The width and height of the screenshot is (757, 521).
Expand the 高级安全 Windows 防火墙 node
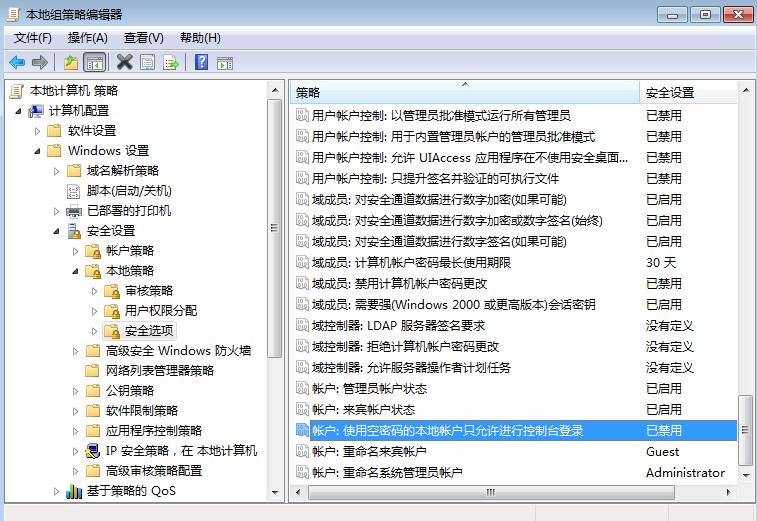pos(75,351)
